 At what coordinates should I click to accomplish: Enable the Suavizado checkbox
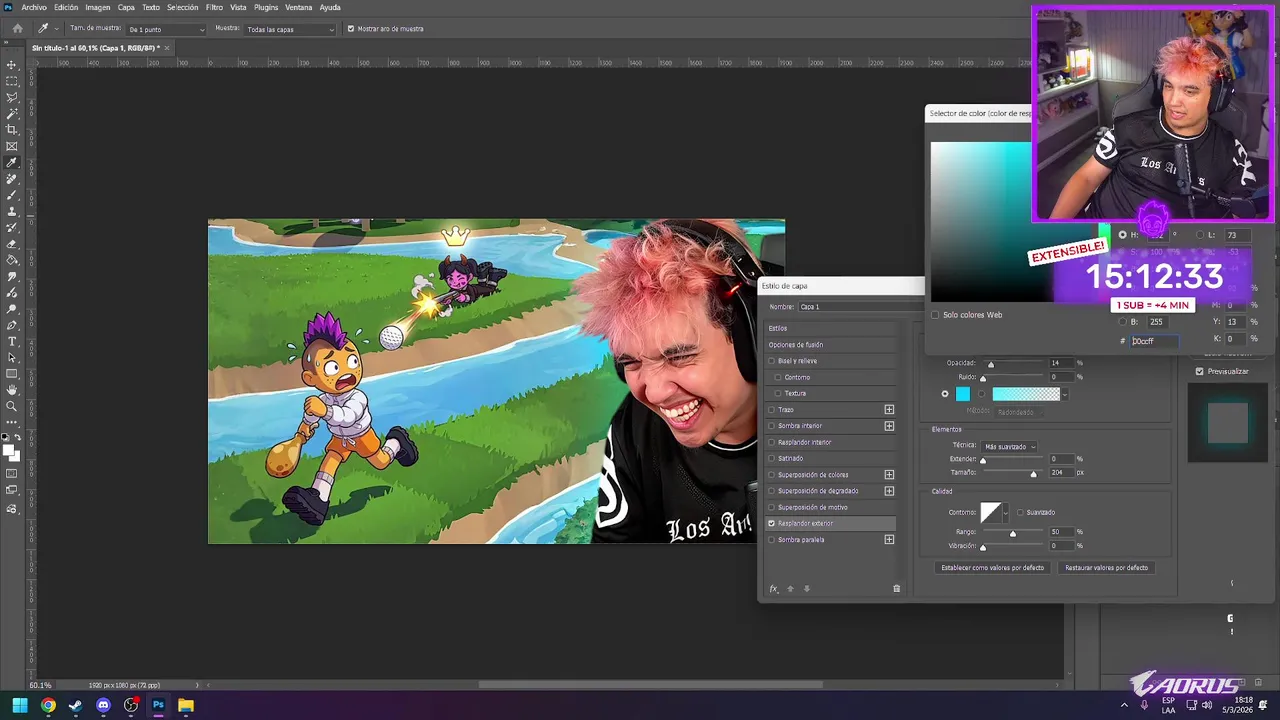tap(1020, 513)
